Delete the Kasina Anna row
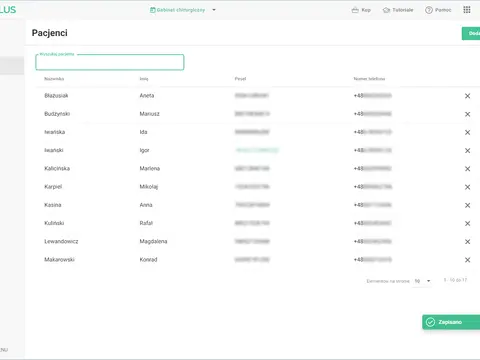This screenshot has height=360, width=480. [x=467, y=205]
